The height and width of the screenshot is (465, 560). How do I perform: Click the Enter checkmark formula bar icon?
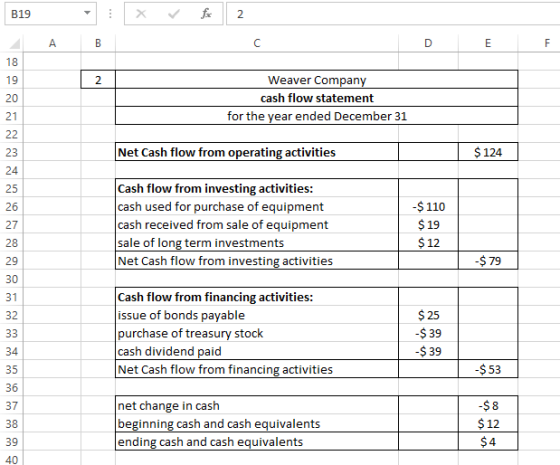174,14
